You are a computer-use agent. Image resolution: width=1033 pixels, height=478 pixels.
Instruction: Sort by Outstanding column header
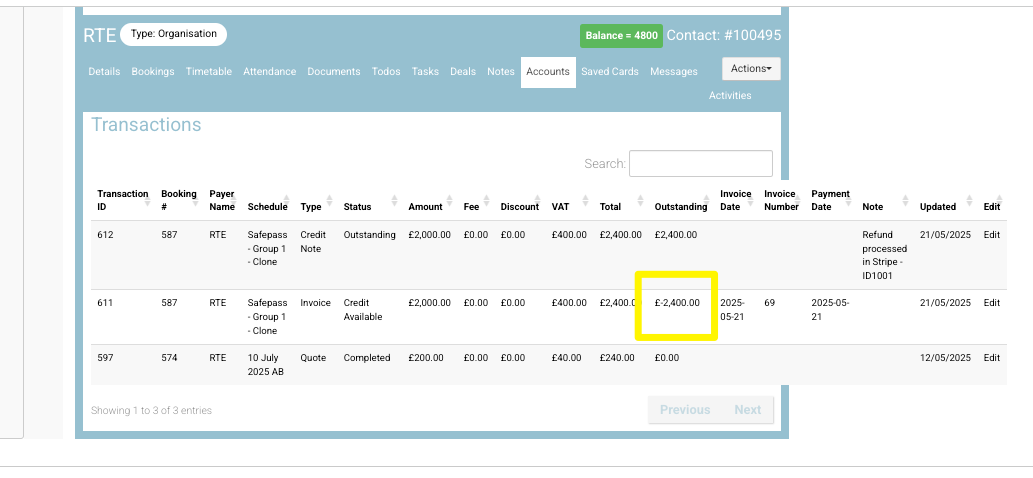pos(680,207)
